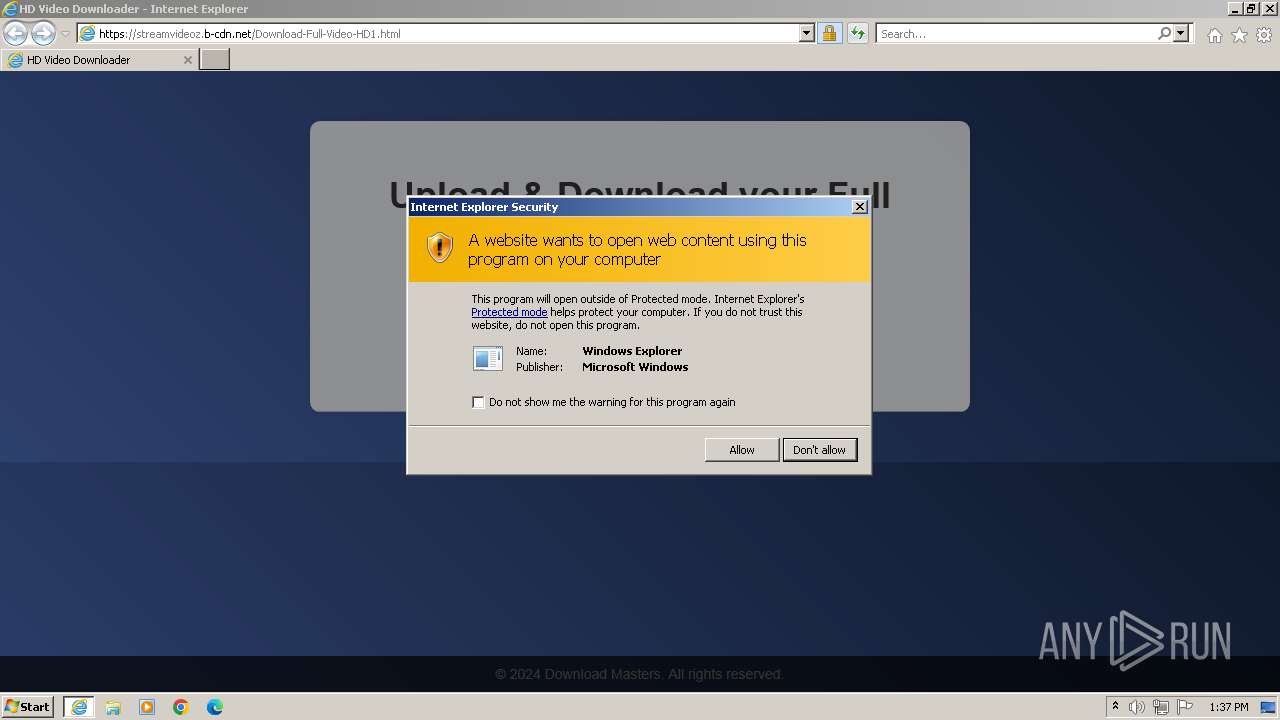Viewport: 1280px width, 720px height.
Task: Click the Internet Explorer title bar icon
Action: point(10,9)
